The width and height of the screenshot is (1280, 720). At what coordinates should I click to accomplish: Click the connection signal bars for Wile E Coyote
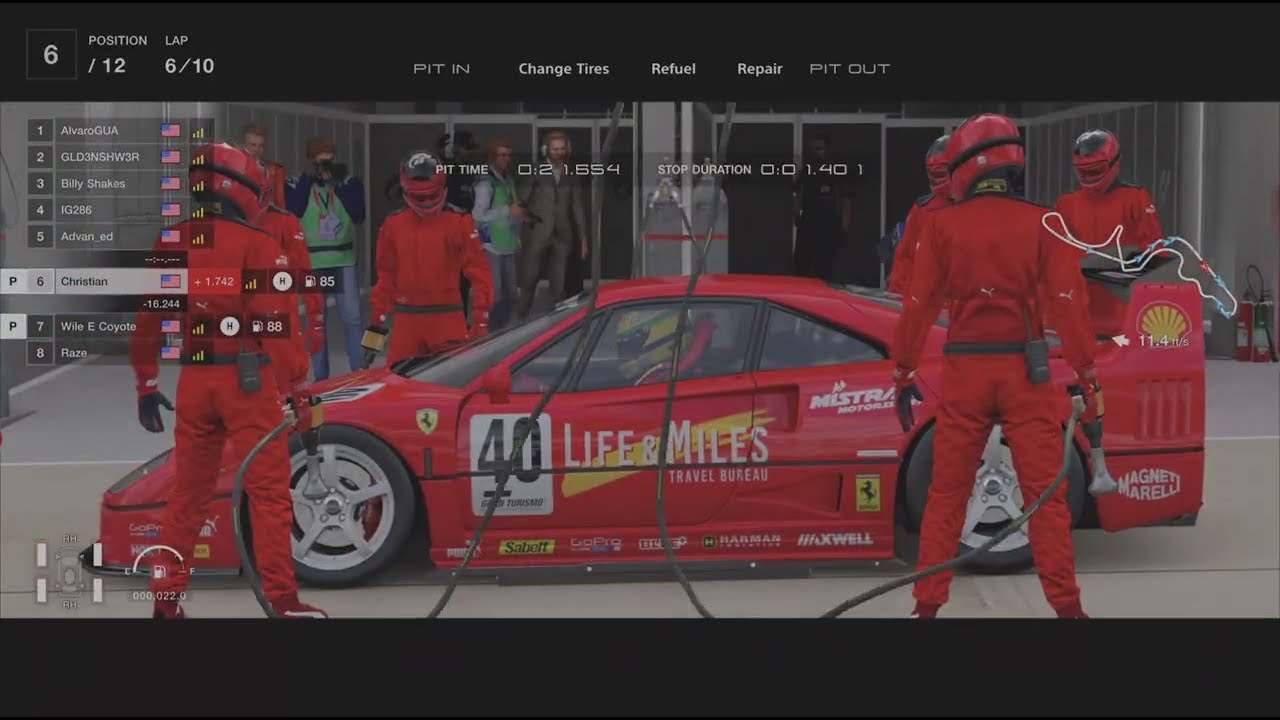[x=197, y=326]
